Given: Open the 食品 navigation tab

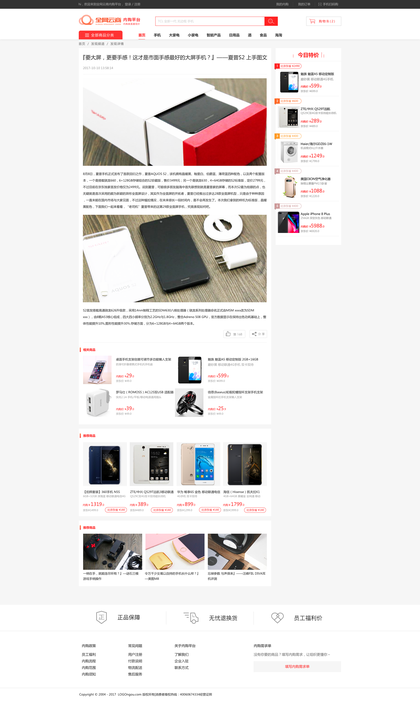Looking at the screenshot, I should pyautogui.click(x=263, y=35).
